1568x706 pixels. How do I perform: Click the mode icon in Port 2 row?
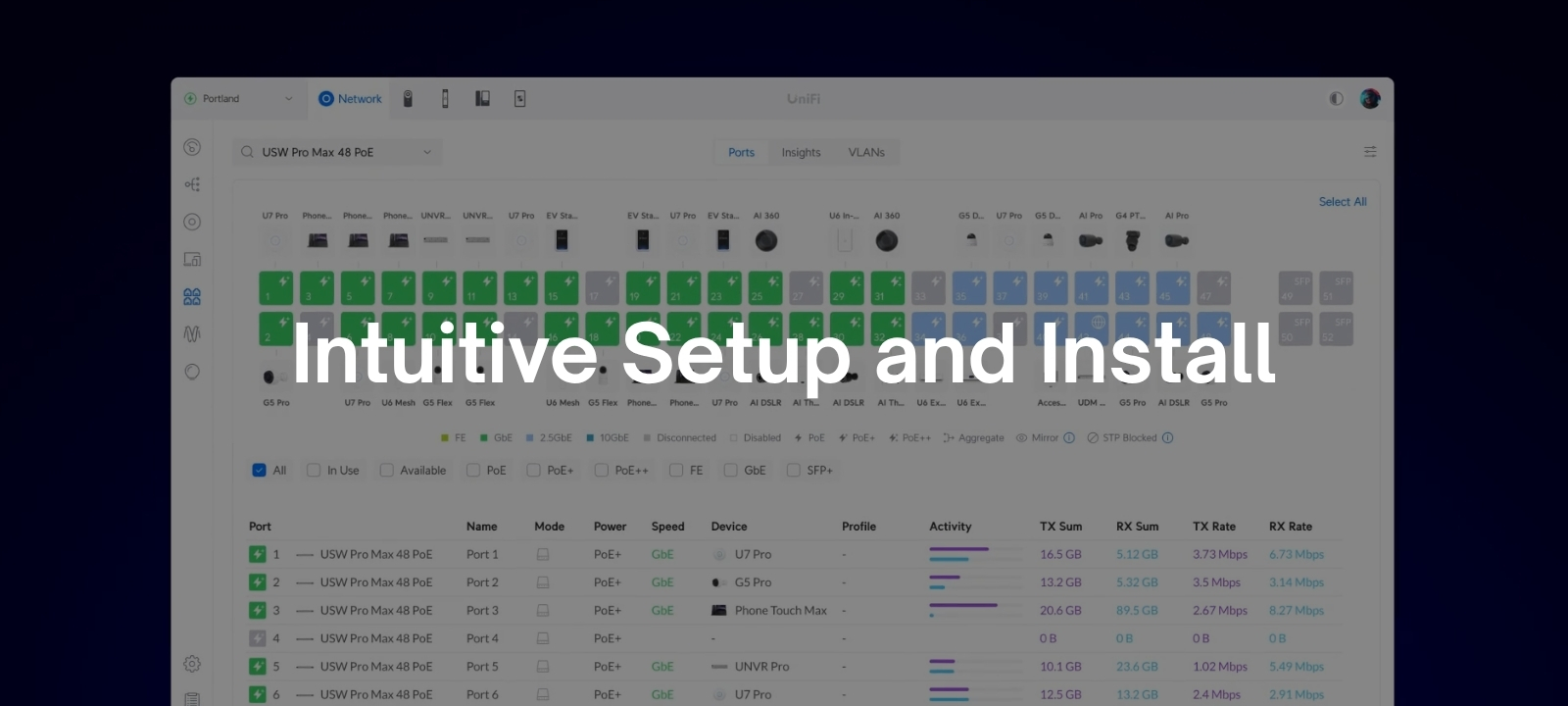pyautogui.click(x=543, y=582)
